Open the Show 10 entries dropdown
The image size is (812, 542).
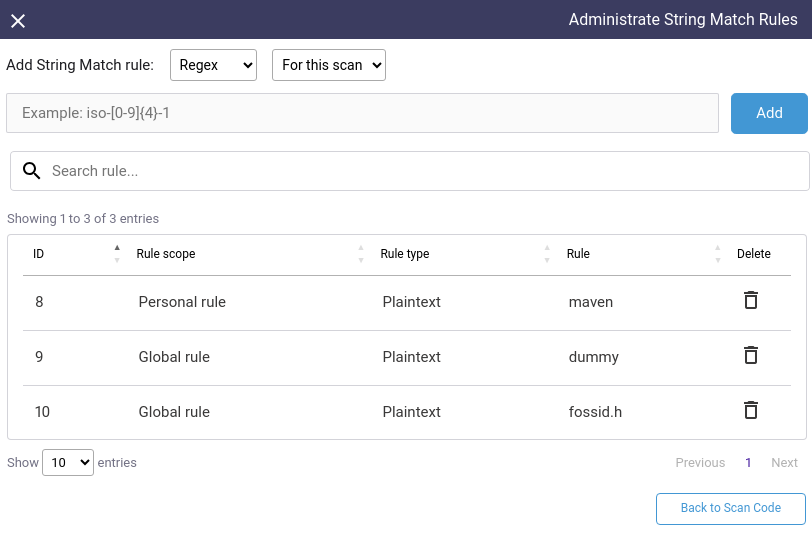click(x=68, y=462)
